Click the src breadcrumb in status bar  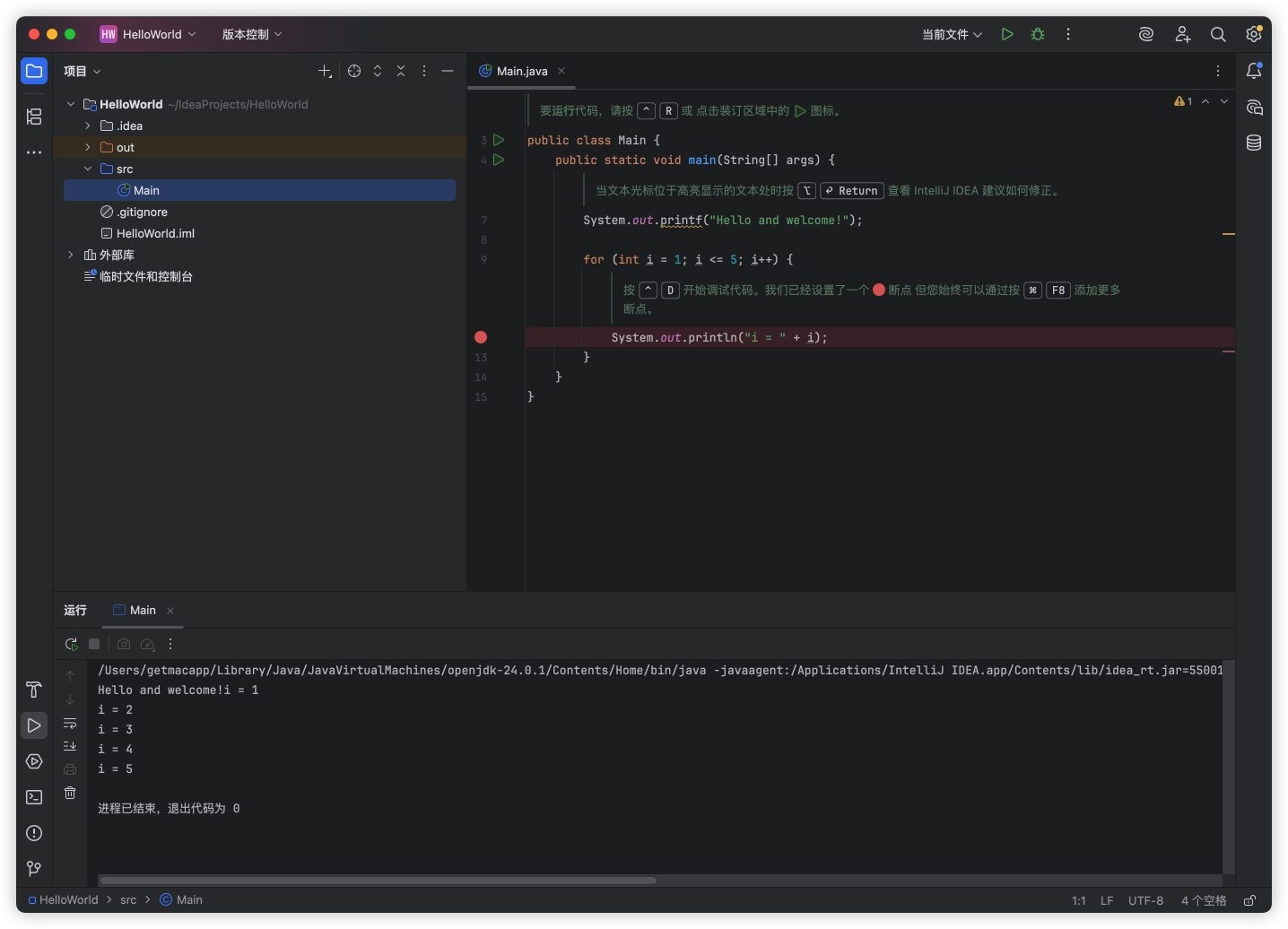(x=128, y=900)
